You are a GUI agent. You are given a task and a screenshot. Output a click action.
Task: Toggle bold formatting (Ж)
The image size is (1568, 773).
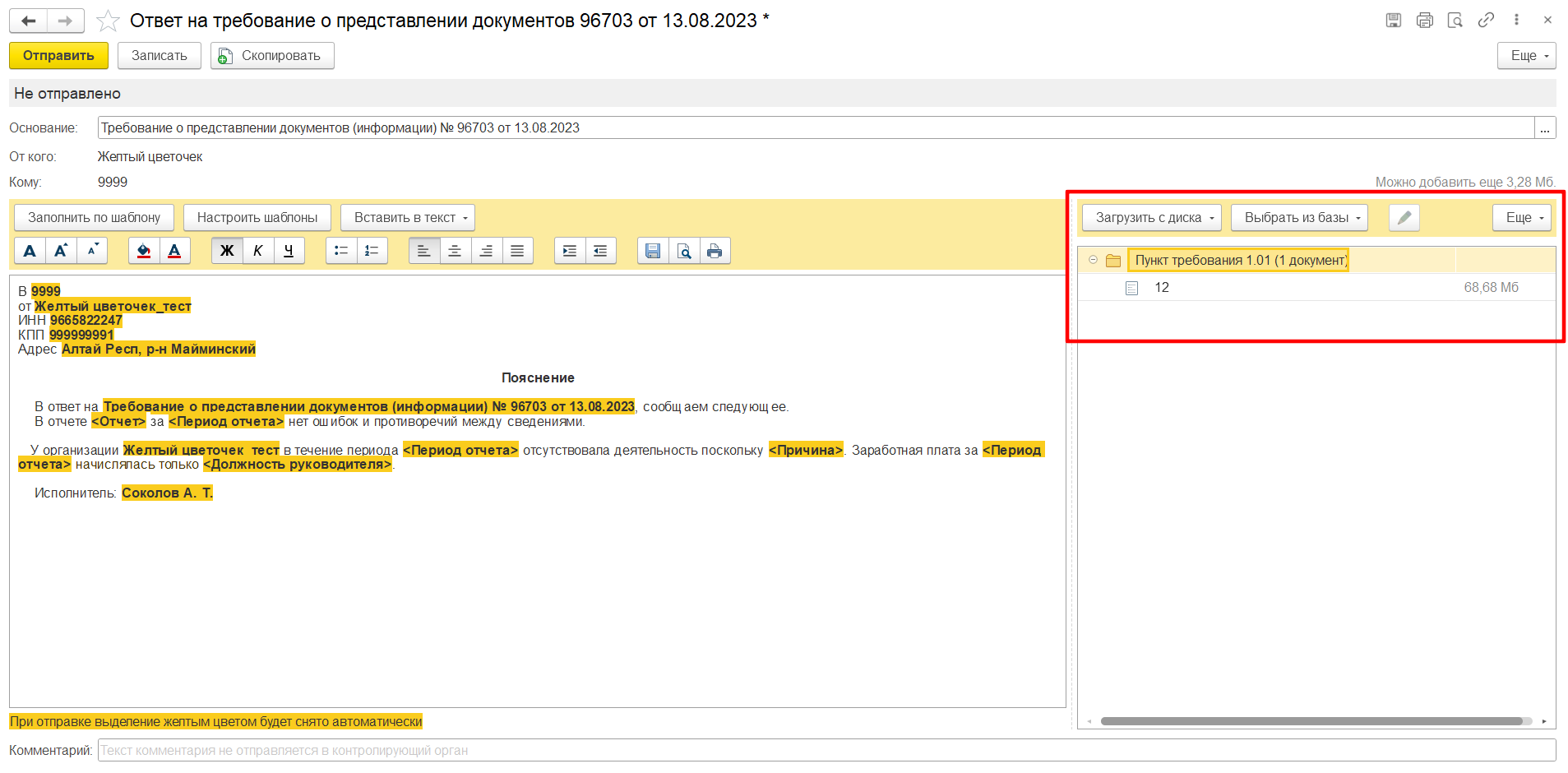(x=227, y=251)
